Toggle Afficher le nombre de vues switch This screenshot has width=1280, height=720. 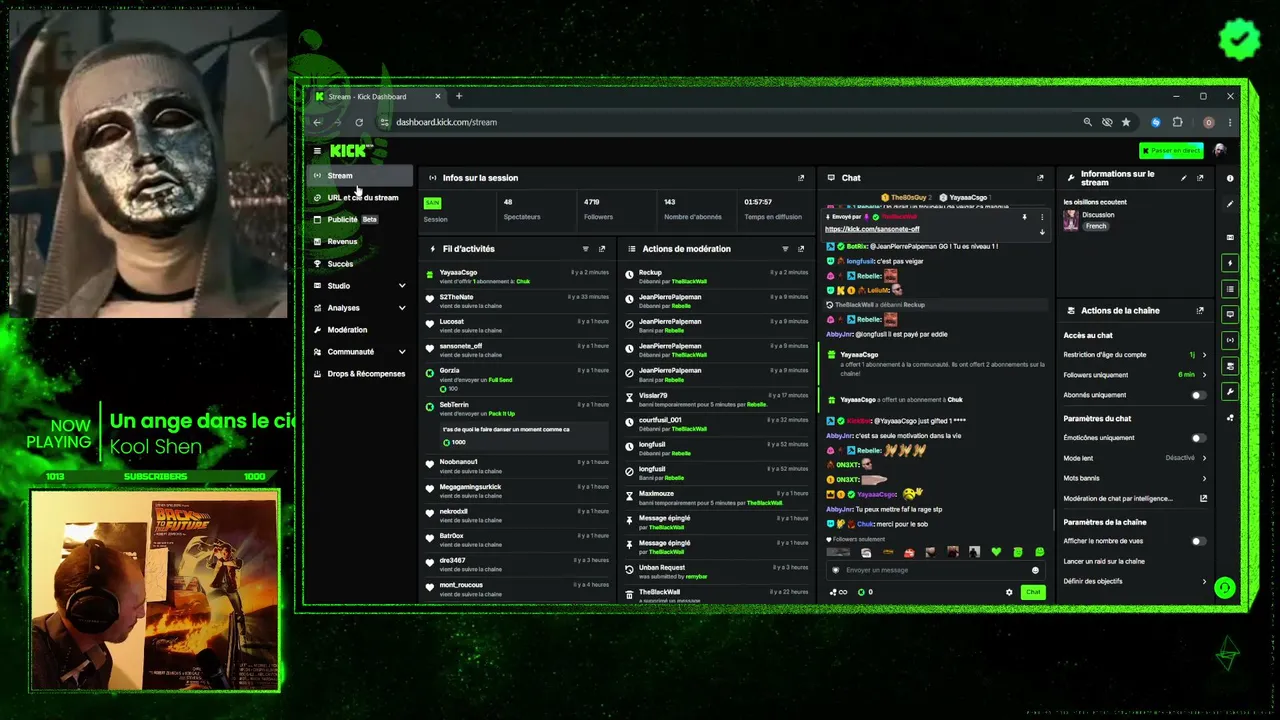(1198, 541)
